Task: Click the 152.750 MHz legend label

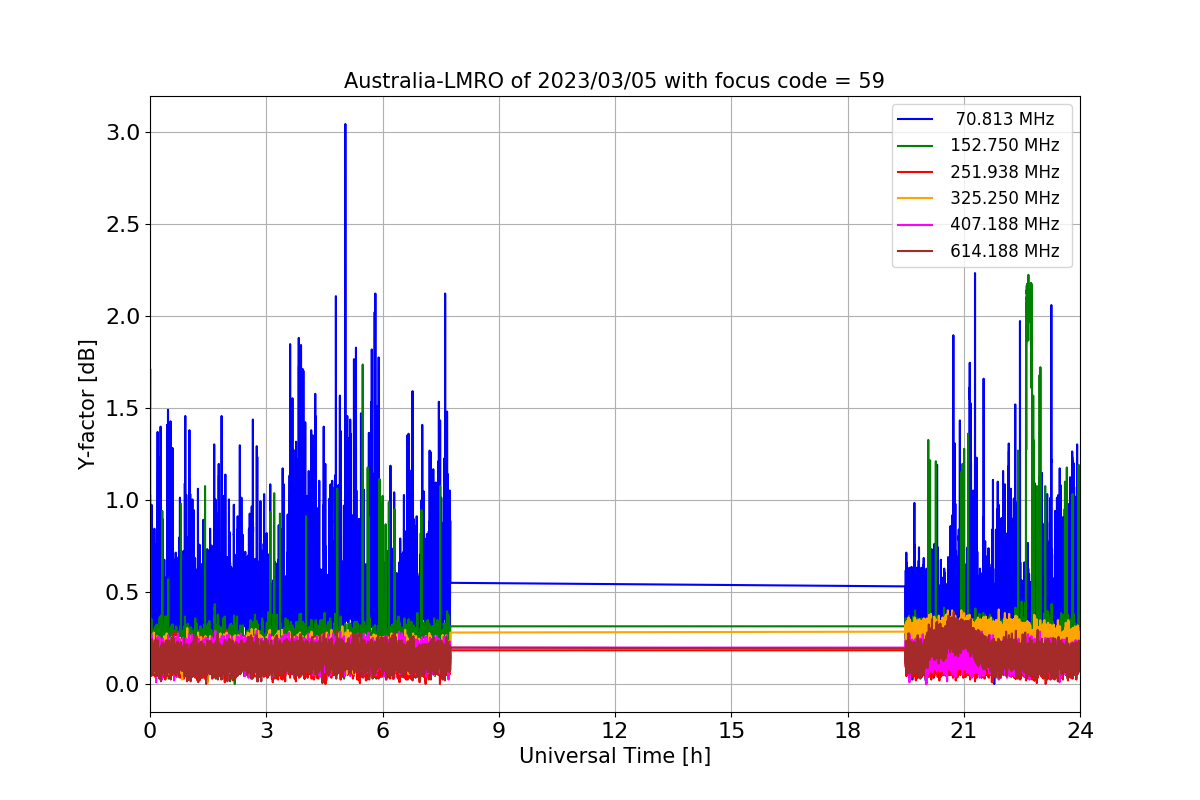Action: click(x=1005, y=145)
